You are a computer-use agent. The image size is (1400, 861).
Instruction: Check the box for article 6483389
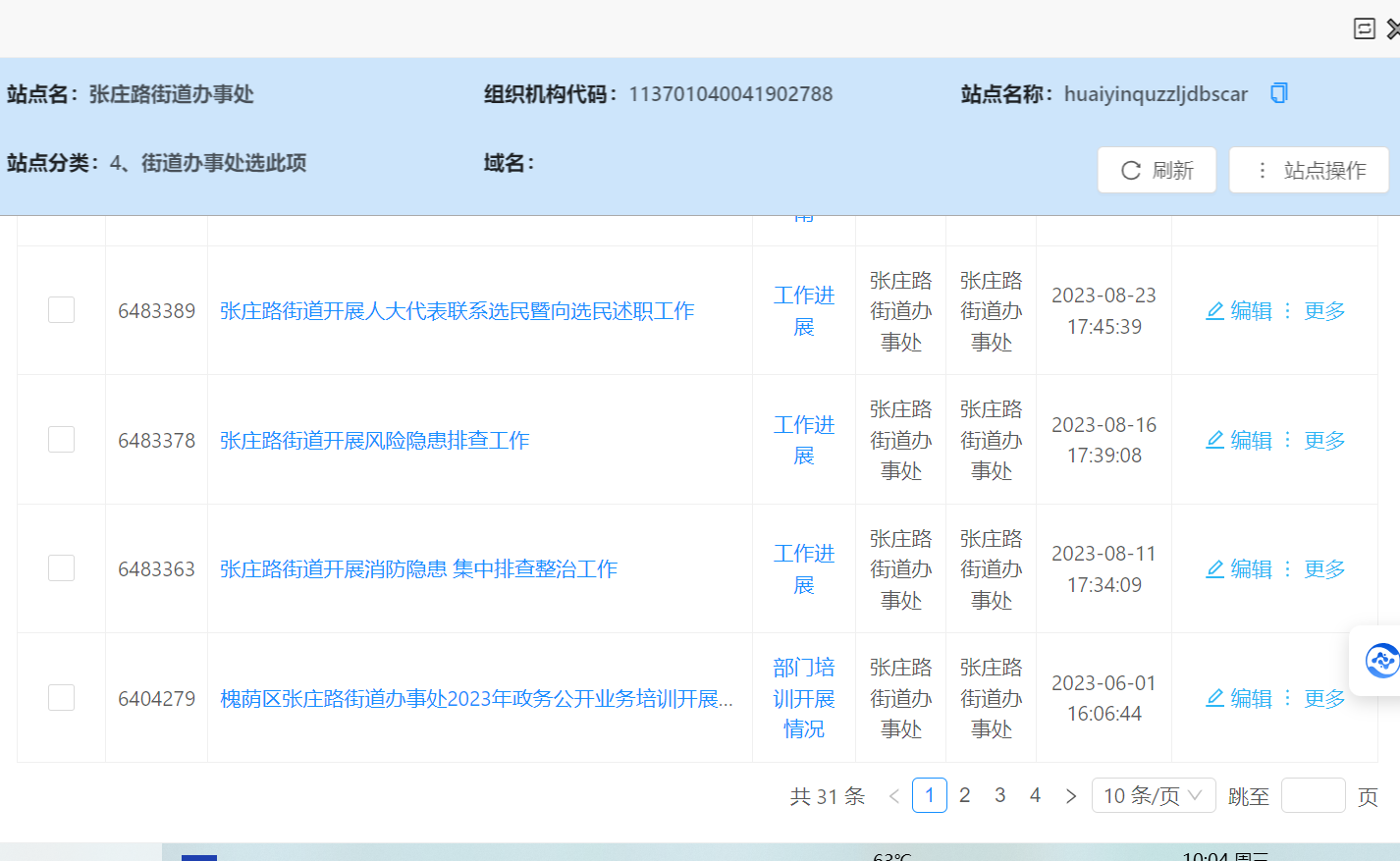pyautogui.click(x=62, y=310)
